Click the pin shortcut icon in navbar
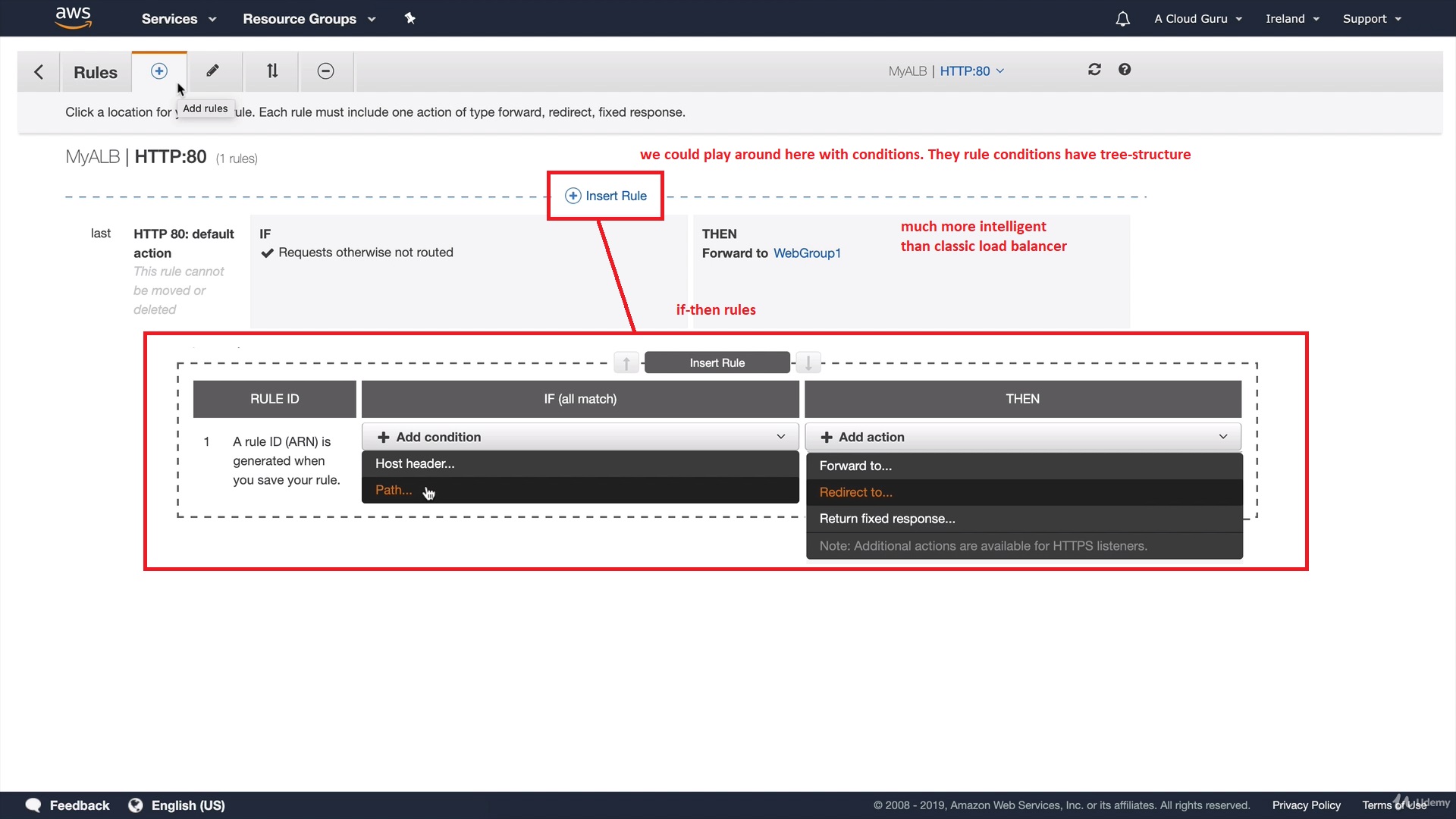This screenshot has height=819, width=1456. click(410, 18)
